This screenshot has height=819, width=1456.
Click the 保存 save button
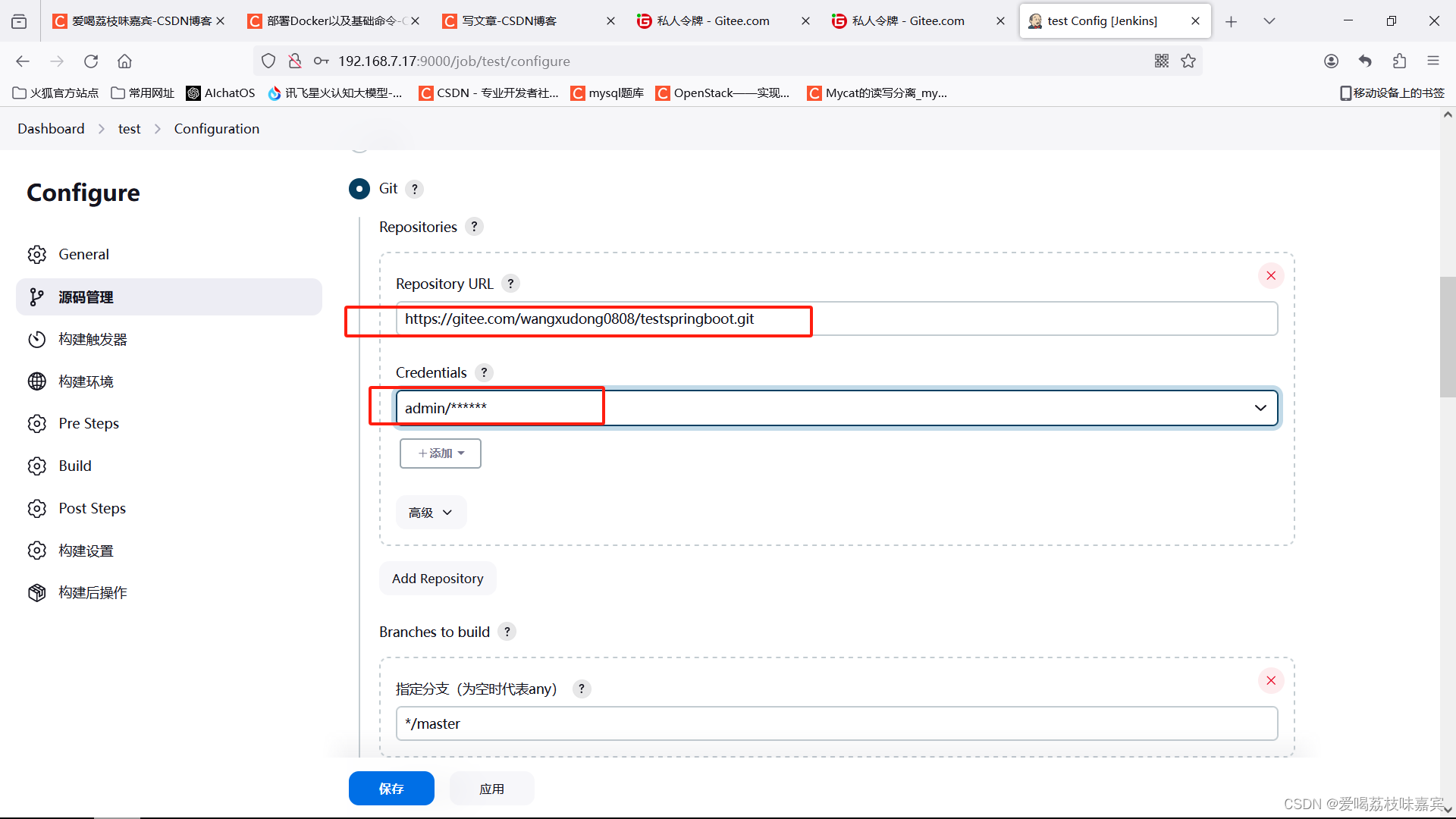pyautogui.click(x=391, y=789)
